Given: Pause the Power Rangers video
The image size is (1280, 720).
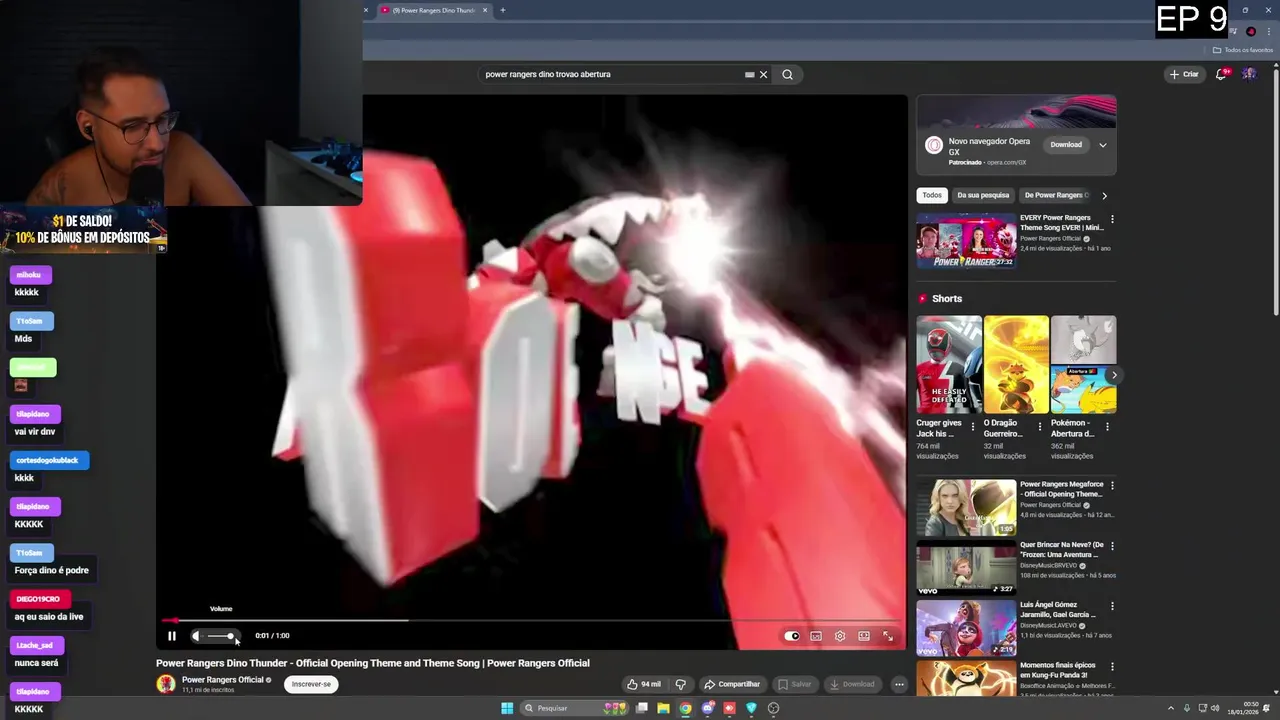Looking at the screenshot, I should (171, 636).
